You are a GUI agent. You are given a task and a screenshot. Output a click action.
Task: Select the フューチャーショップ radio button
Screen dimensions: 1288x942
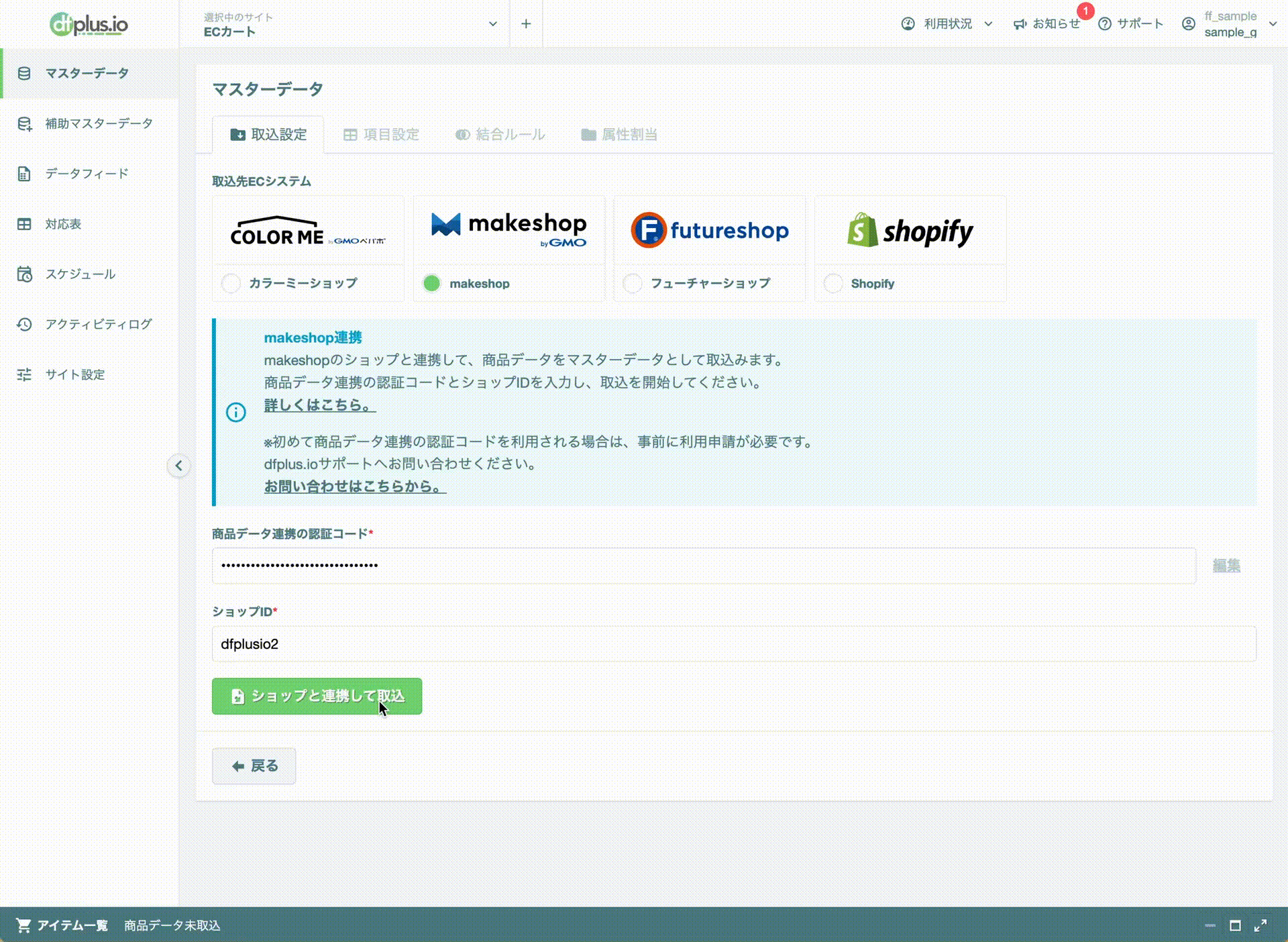(633, 284)
